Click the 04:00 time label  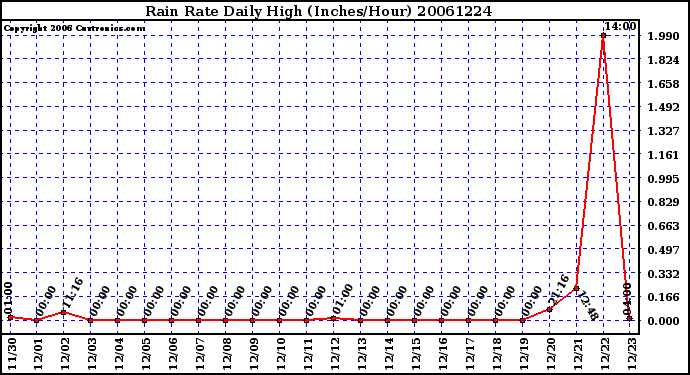[627, 299]
